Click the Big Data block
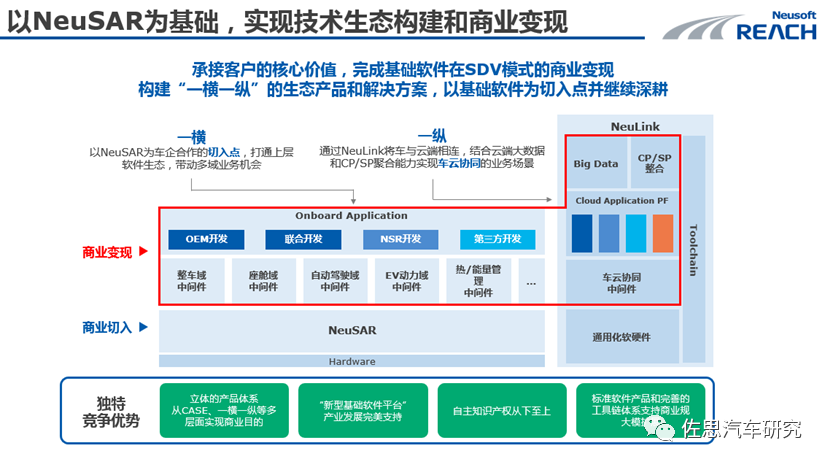 pyautogui.click(x=596, y=163)
